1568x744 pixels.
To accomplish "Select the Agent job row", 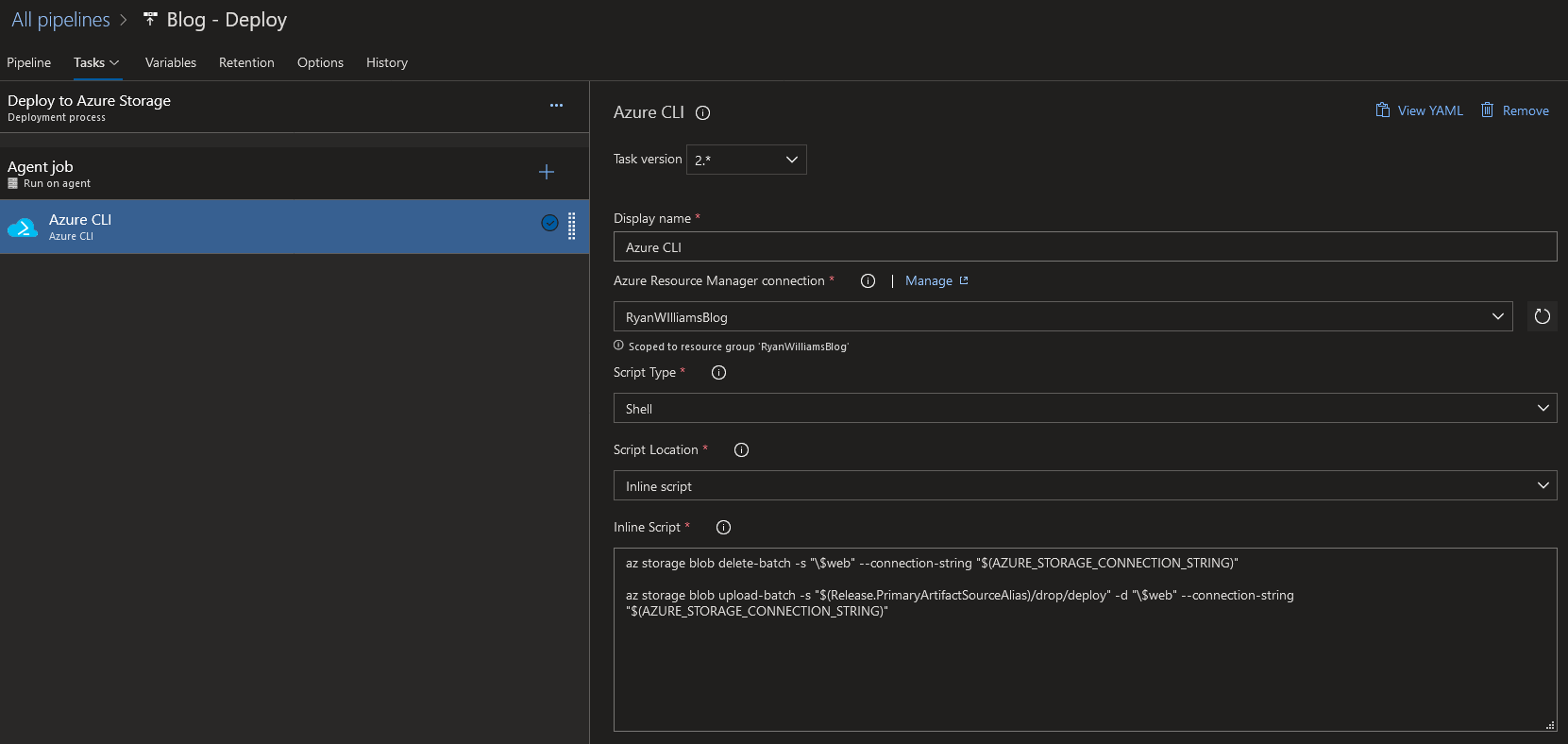I will [295, 173].
